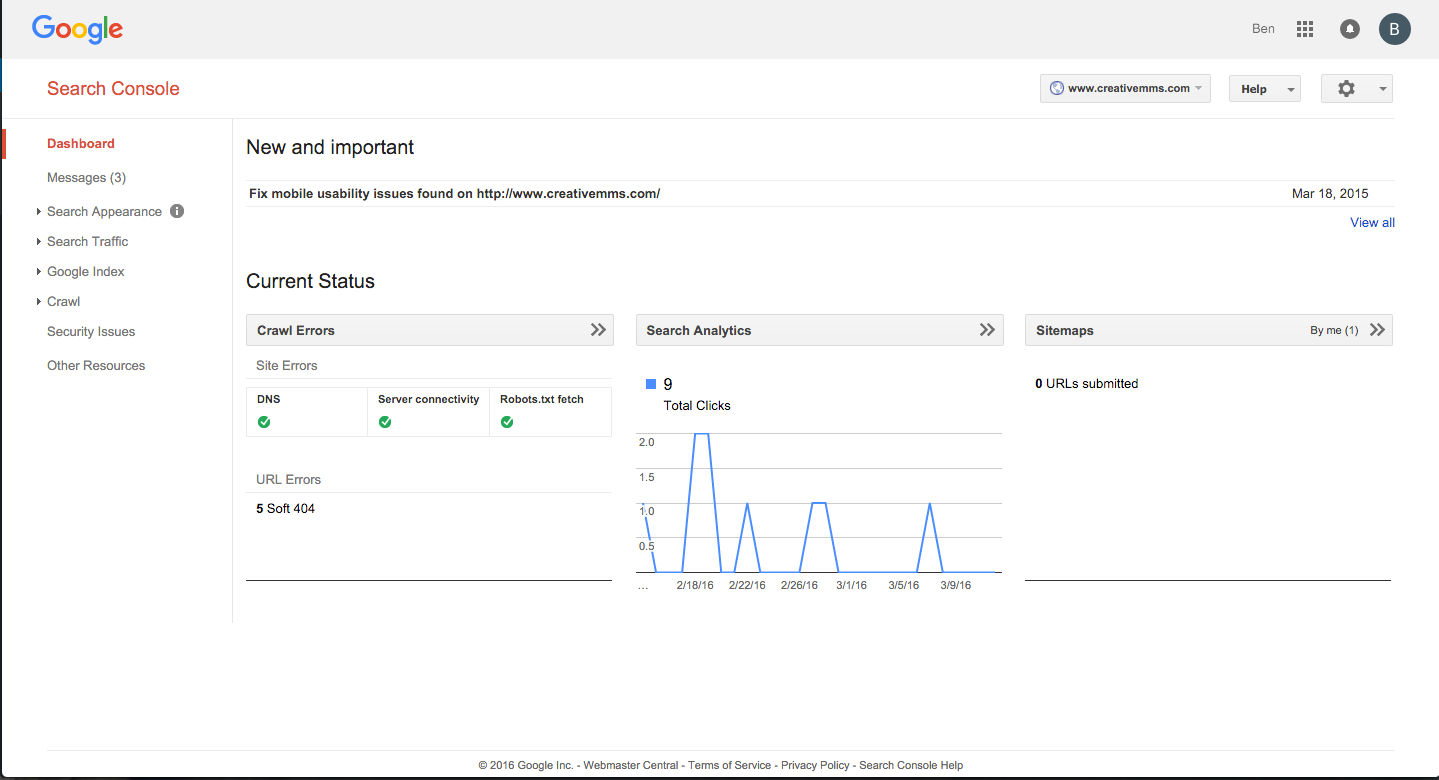Image resolution: width=1439 pixels, height=780 pixels.
Task: Click the 3/9/16 chart axis label
Action: (956, 585)
